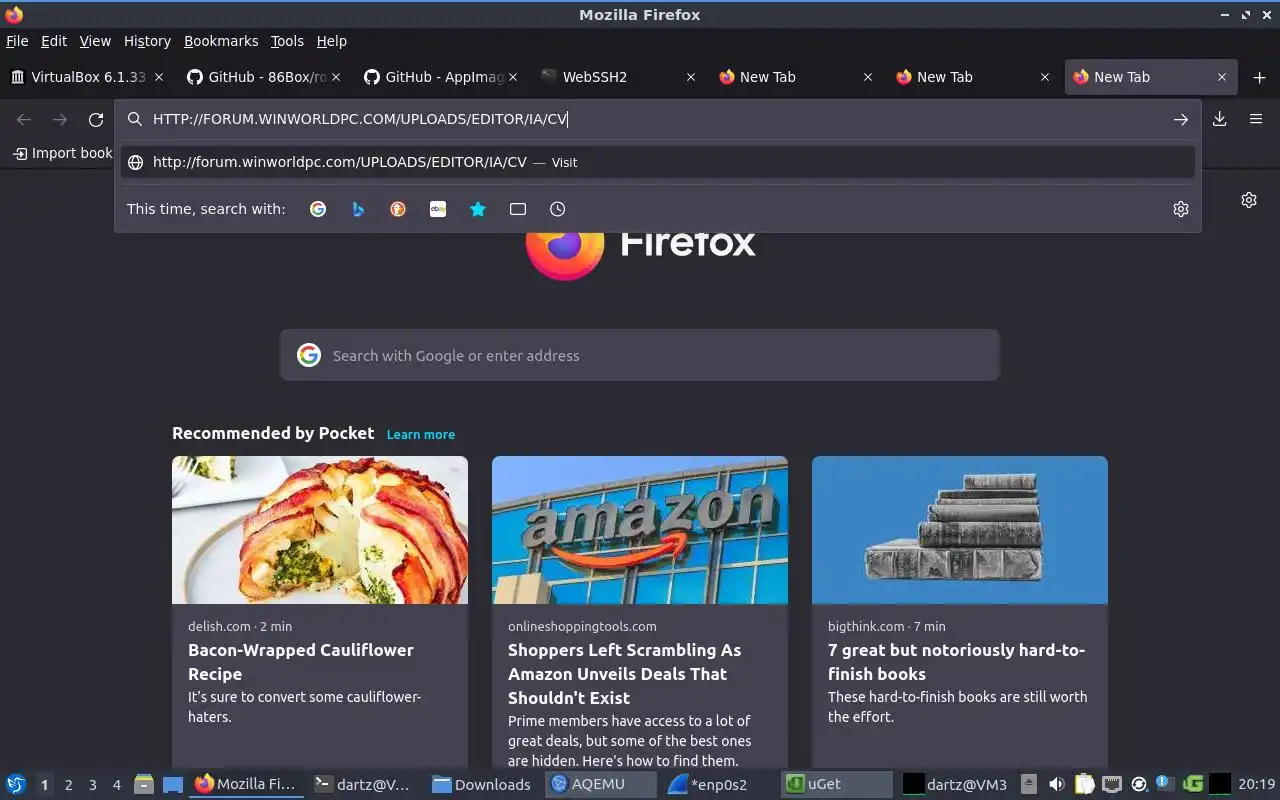Click Pocket Learn more link
1280x800 pixels.
[x=420, y=434]
